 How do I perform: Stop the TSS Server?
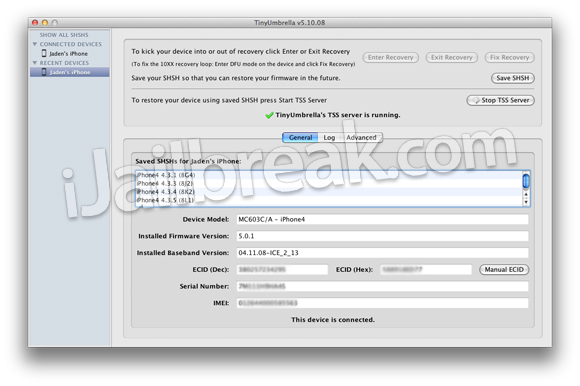point(500,100)
